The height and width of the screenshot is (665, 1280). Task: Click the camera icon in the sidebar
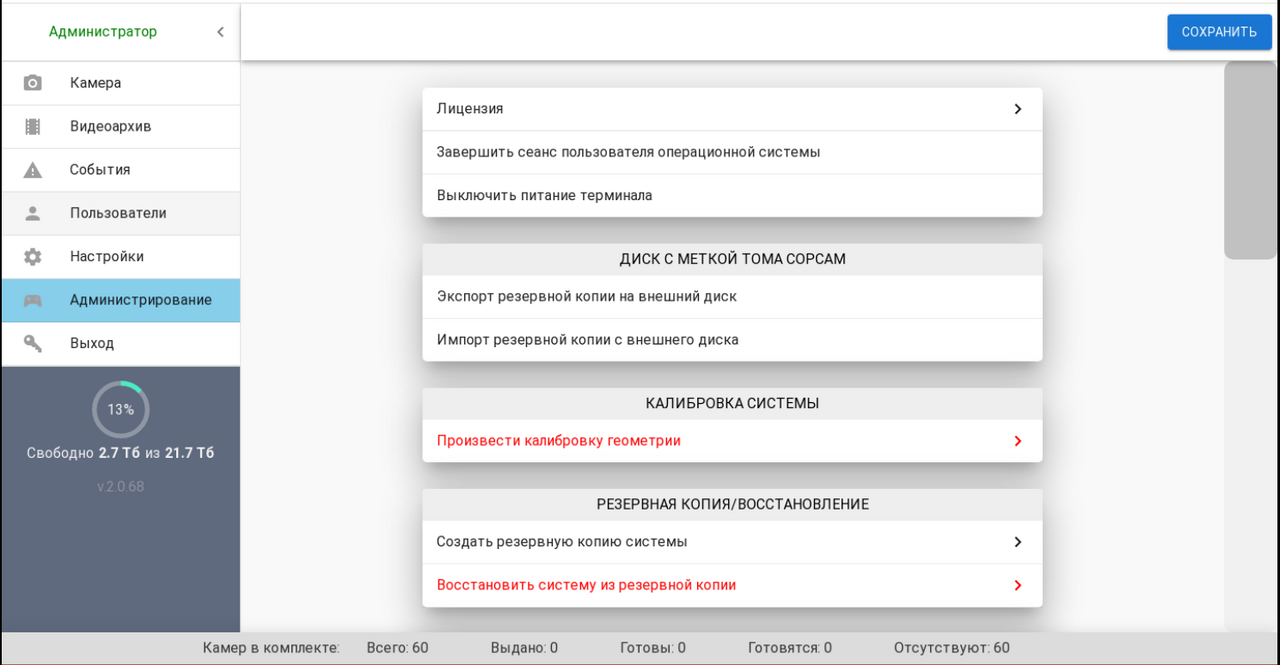point(33,83)
